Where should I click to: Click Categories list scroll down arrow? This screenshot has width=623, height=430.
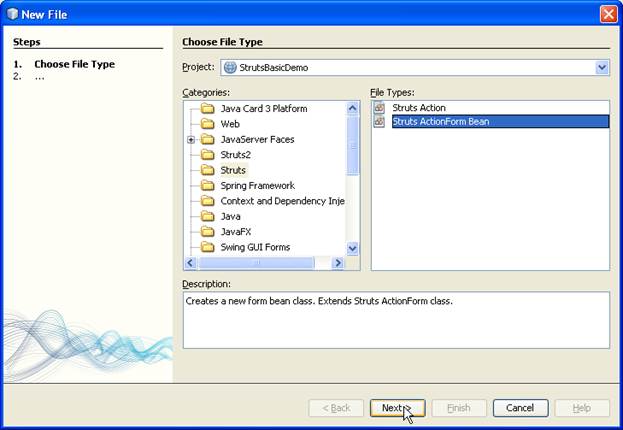pos(352,249)
